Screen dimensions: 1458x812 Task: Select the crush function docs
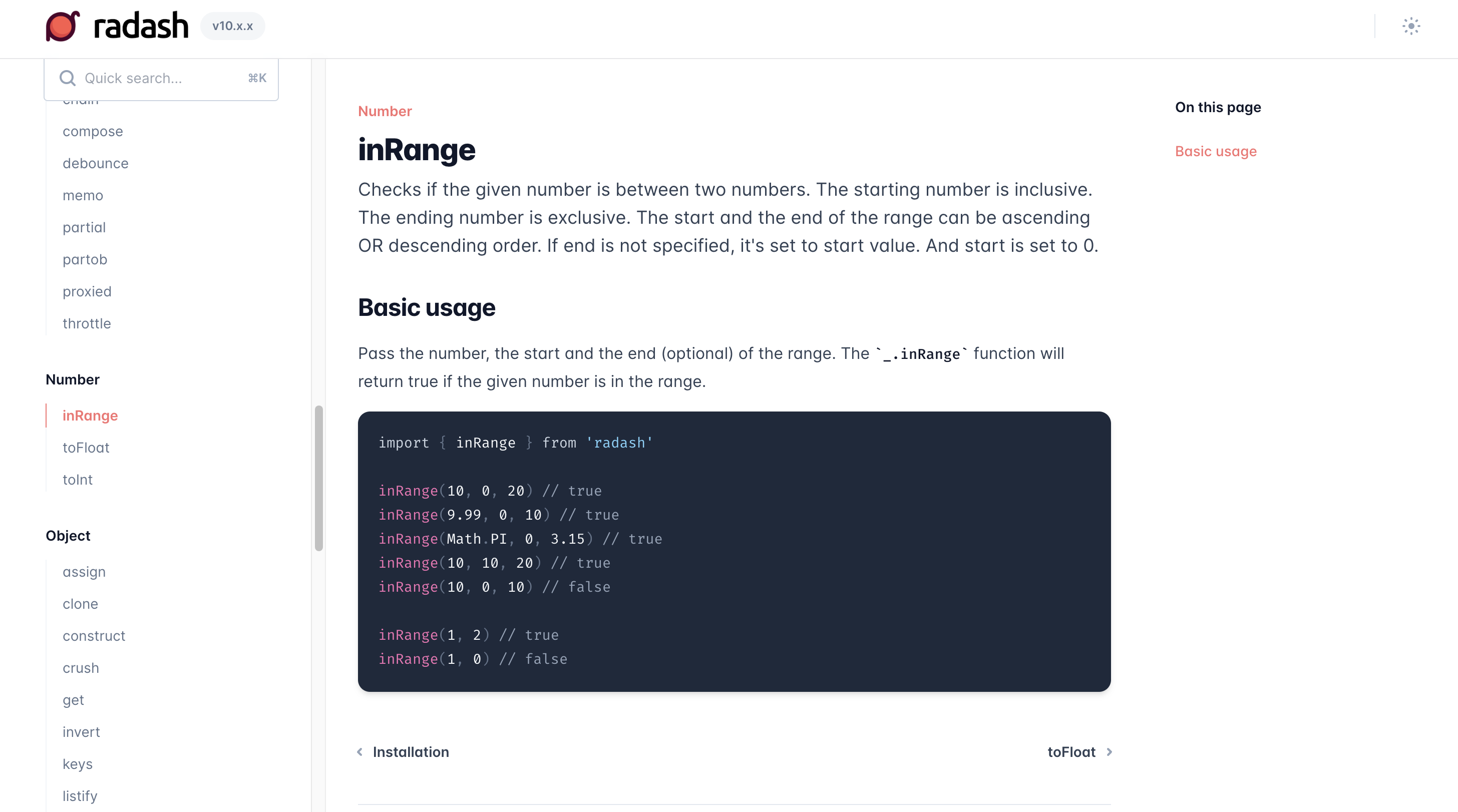pyautogui.click(x=81, y=668)
